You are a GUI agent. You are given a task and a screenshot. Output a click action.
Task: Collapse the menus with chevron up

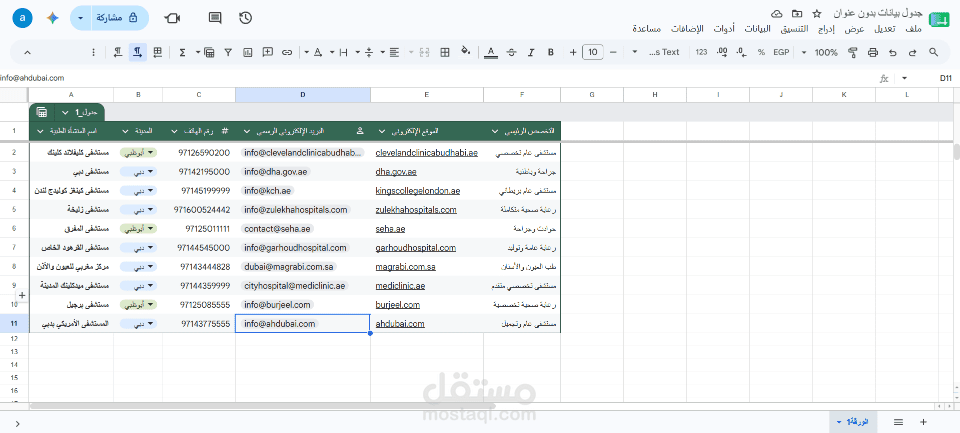(x=27, y=53)
